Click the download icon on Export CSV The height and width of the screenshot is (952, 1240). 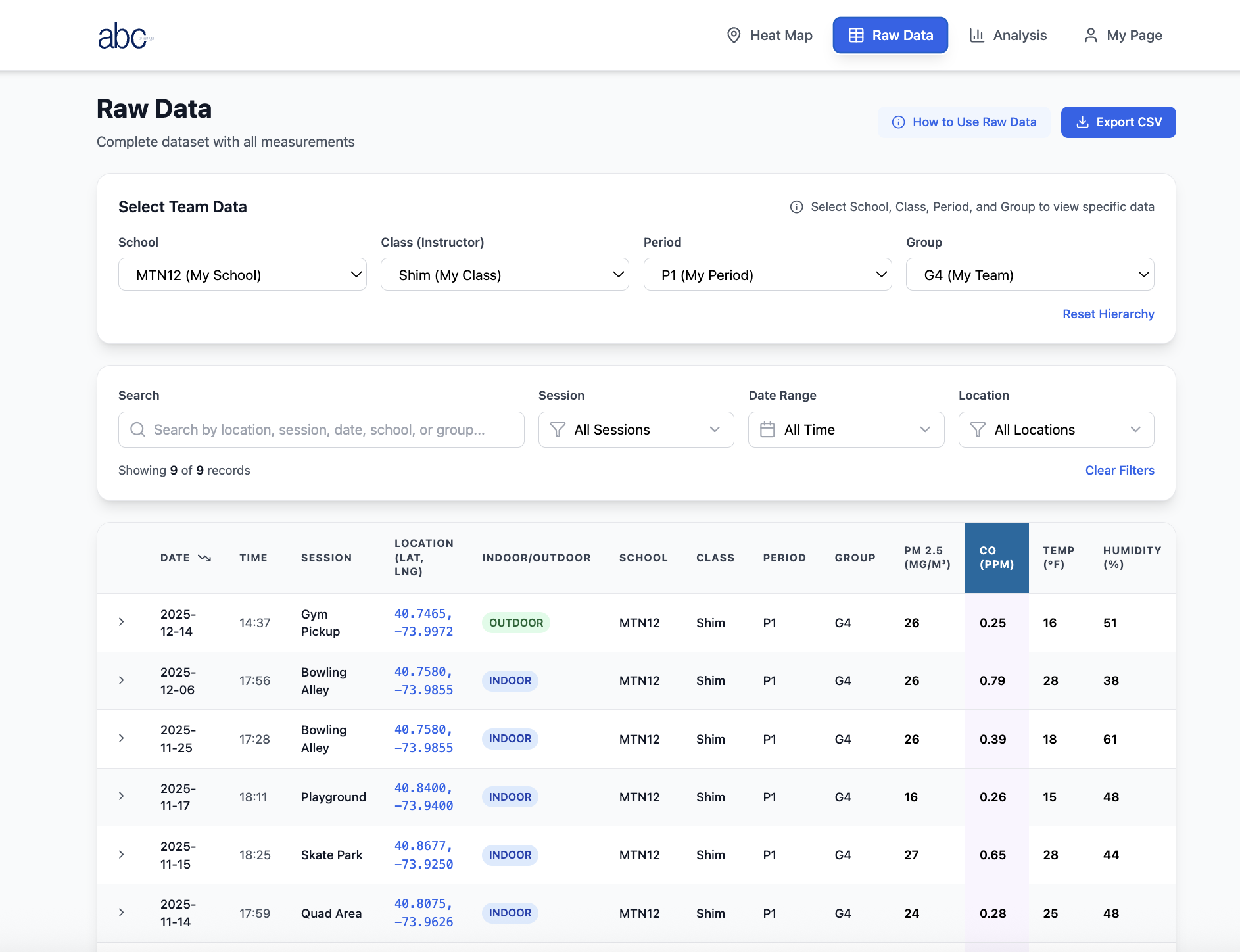pos(1082,122)
